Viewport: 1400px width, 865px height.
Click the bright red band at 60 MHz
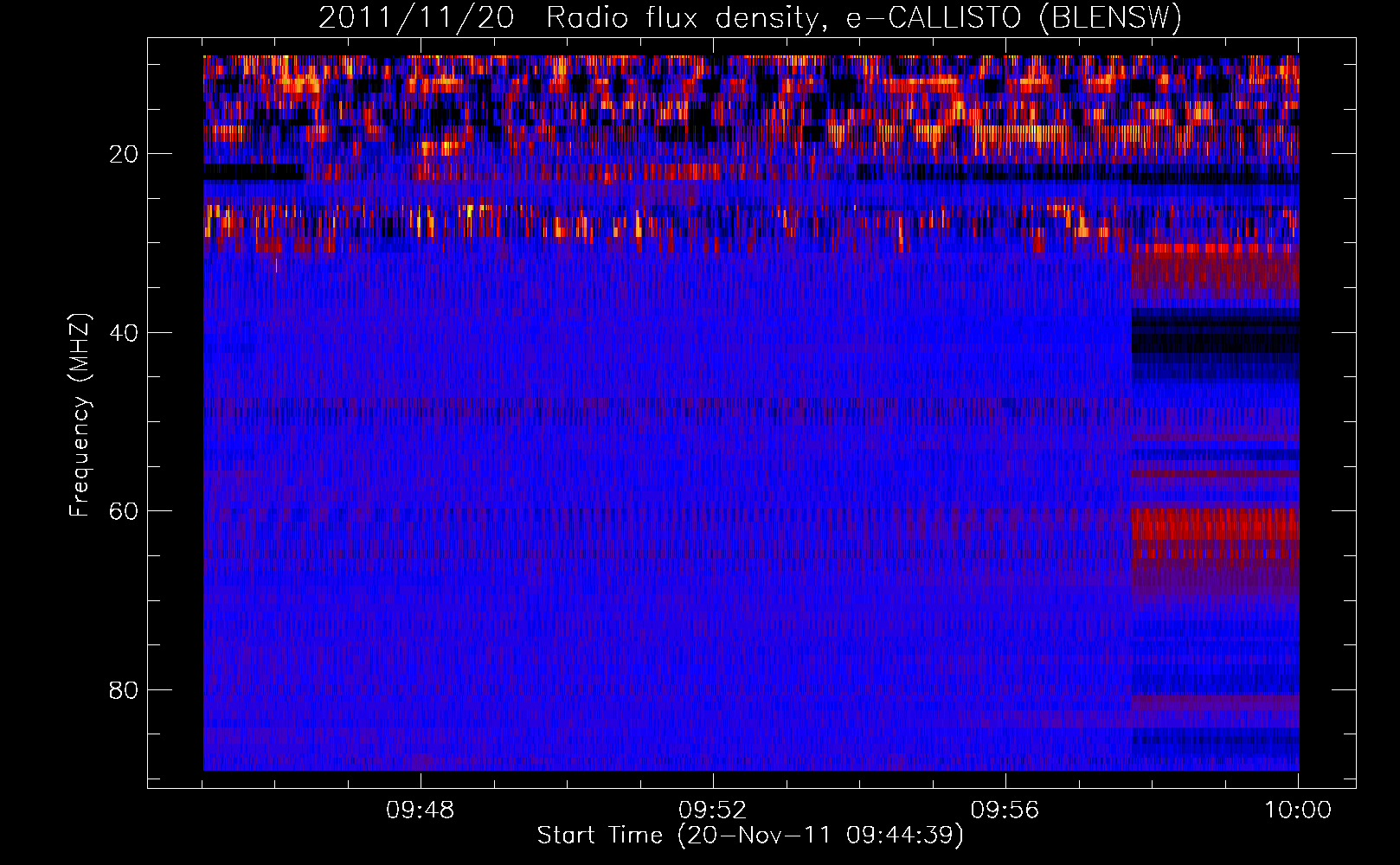click(x=1215, y=524)
